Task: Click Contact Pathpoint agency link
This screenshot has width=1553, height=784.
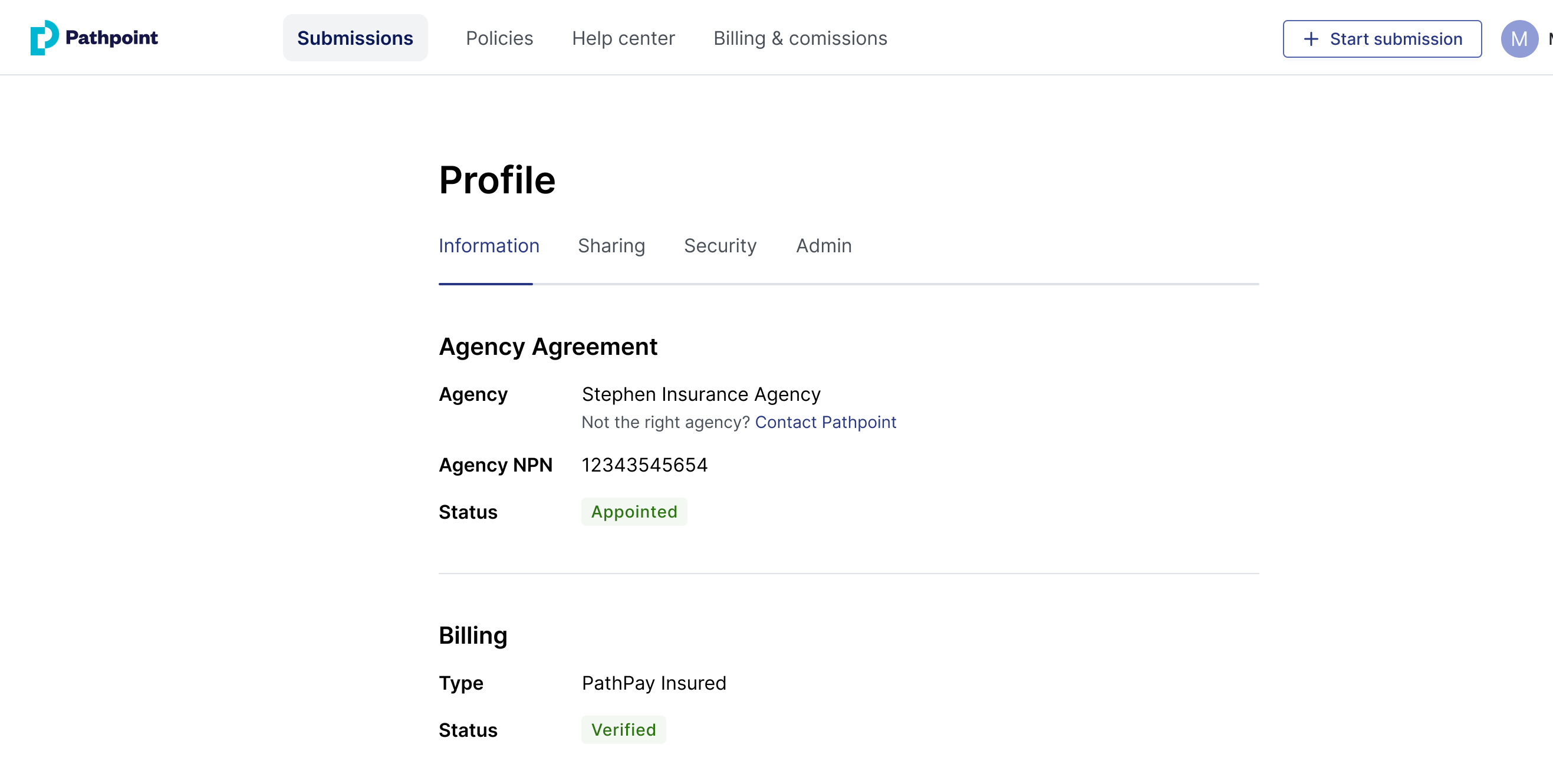Action: coord(826,422)
